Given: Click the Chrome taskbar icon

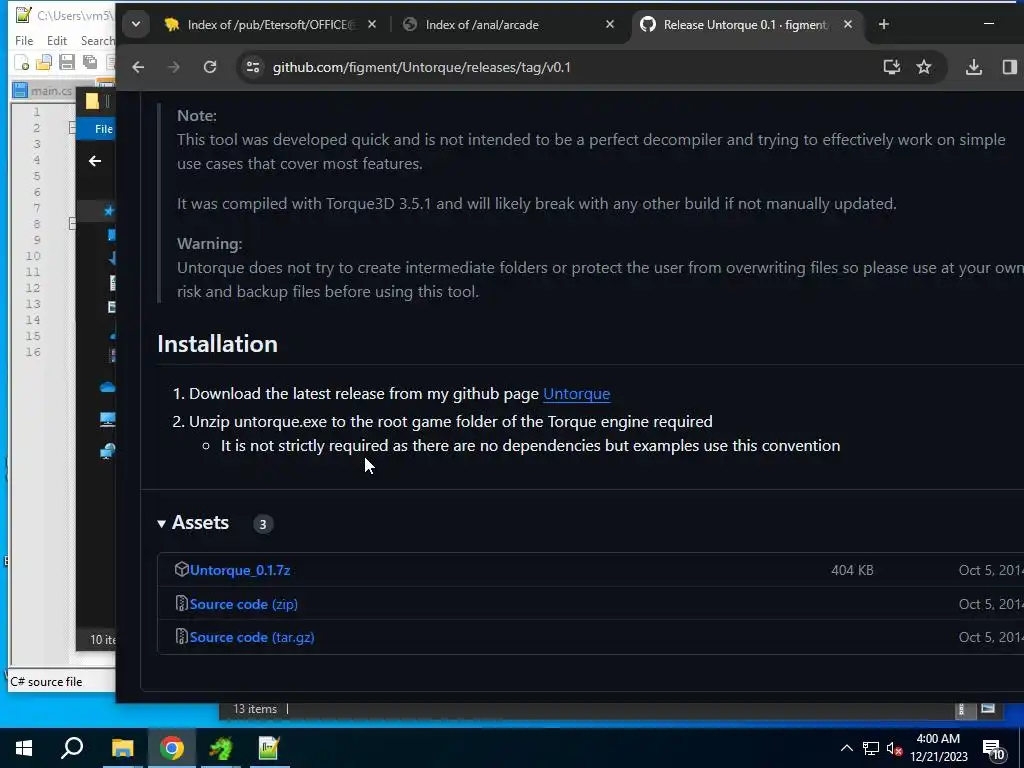Looking at the screenshot, I should pyautogui.click(x=172, y=748).
